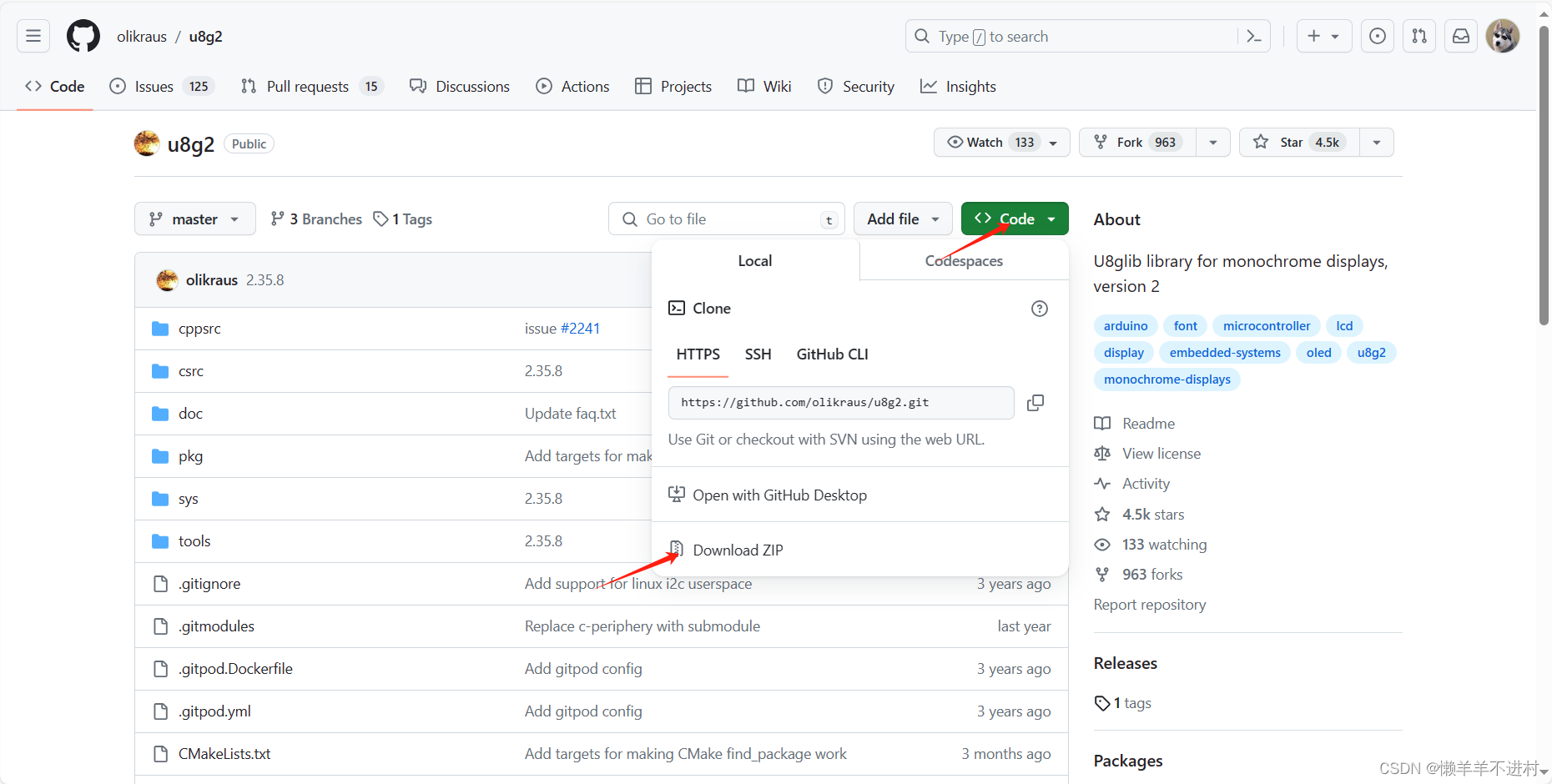This screenshot has width=1552, height=784.
Task: Click the .gitignore file icon
Action: [x=160, y=584]
